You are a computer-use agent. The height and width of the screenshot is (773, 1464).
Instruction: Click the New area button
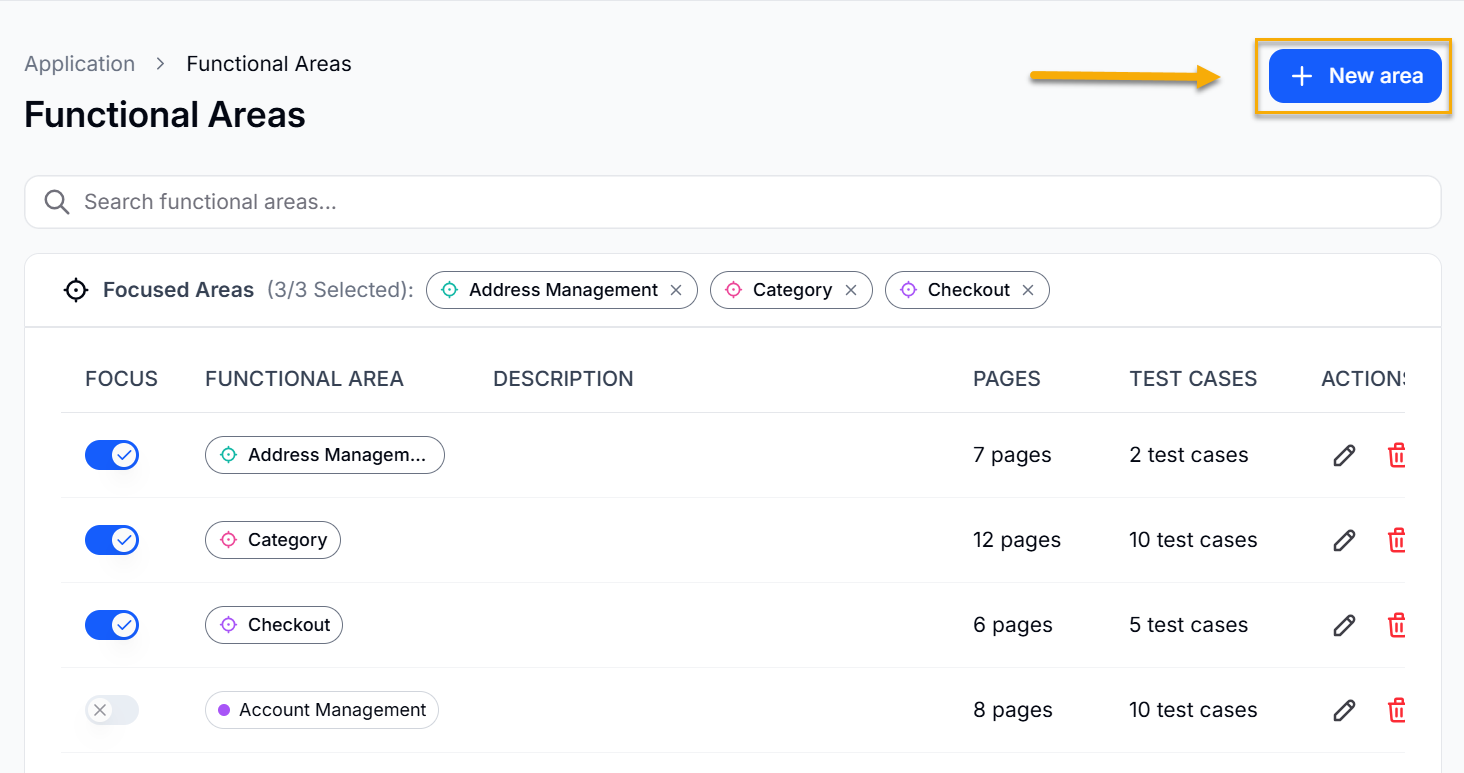point(1355,76)
